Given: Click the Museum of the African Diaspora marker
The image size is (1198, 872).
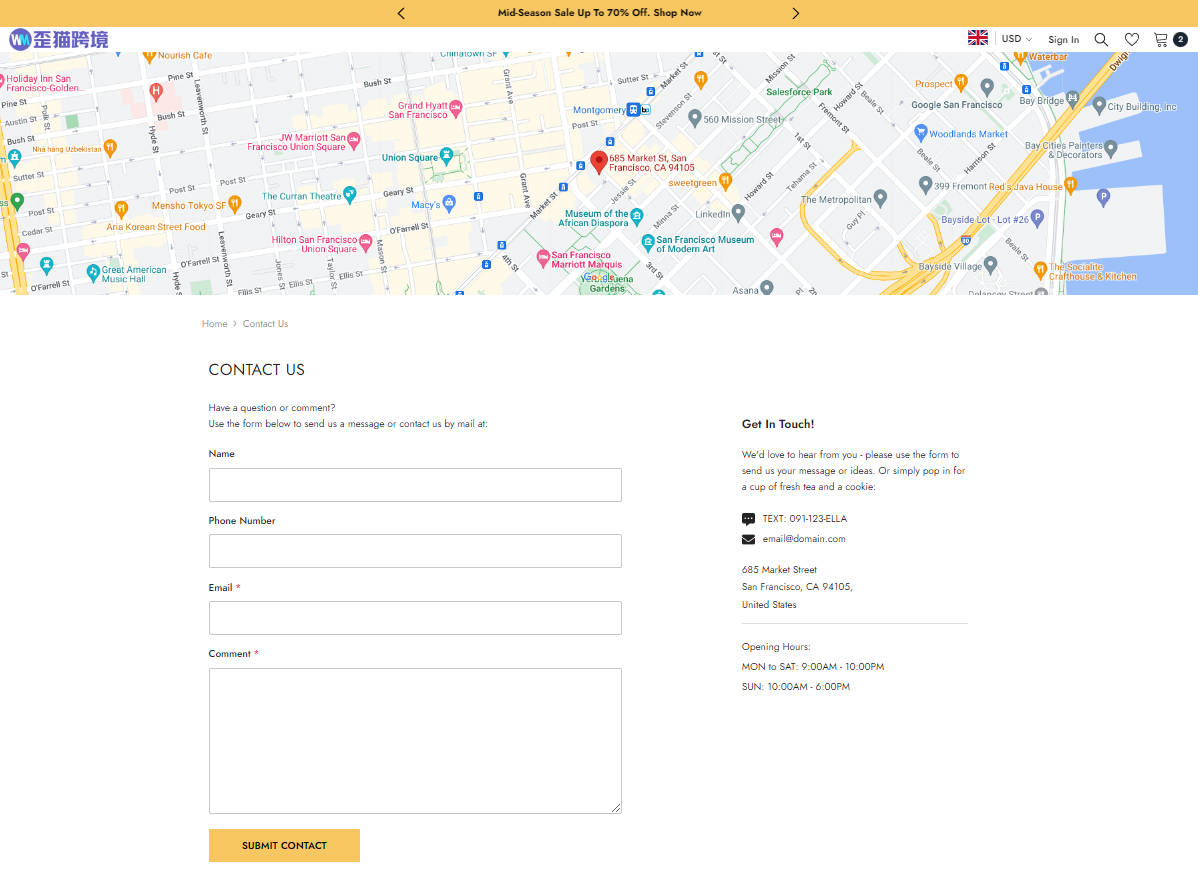Looking at the screenshot, I should (637, 216).
